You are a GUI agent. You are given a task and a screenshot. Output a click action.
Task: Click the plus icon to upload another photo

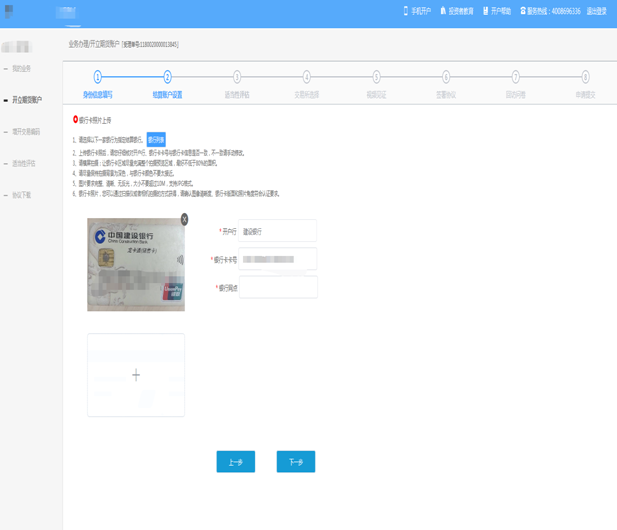(x=136, y=375)
